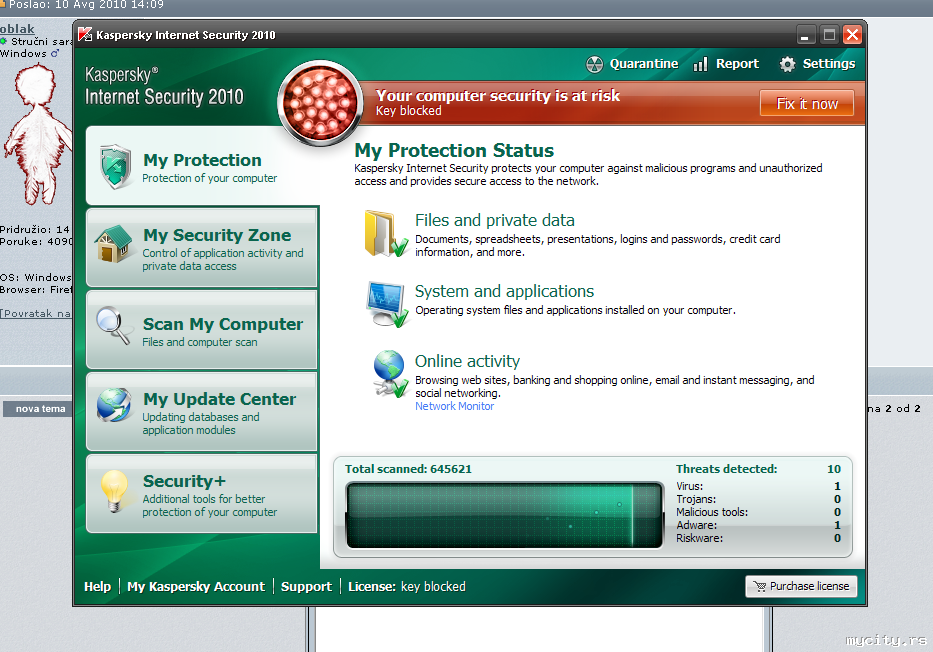This screenshot has width=933, height=652.
Task: Click the Security+ light bulb icon
Action: tap(114, 491)
